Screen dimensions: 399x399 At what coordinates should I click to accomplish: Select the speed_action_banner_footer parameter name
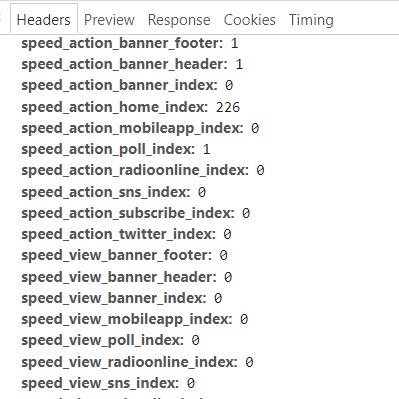122,43
